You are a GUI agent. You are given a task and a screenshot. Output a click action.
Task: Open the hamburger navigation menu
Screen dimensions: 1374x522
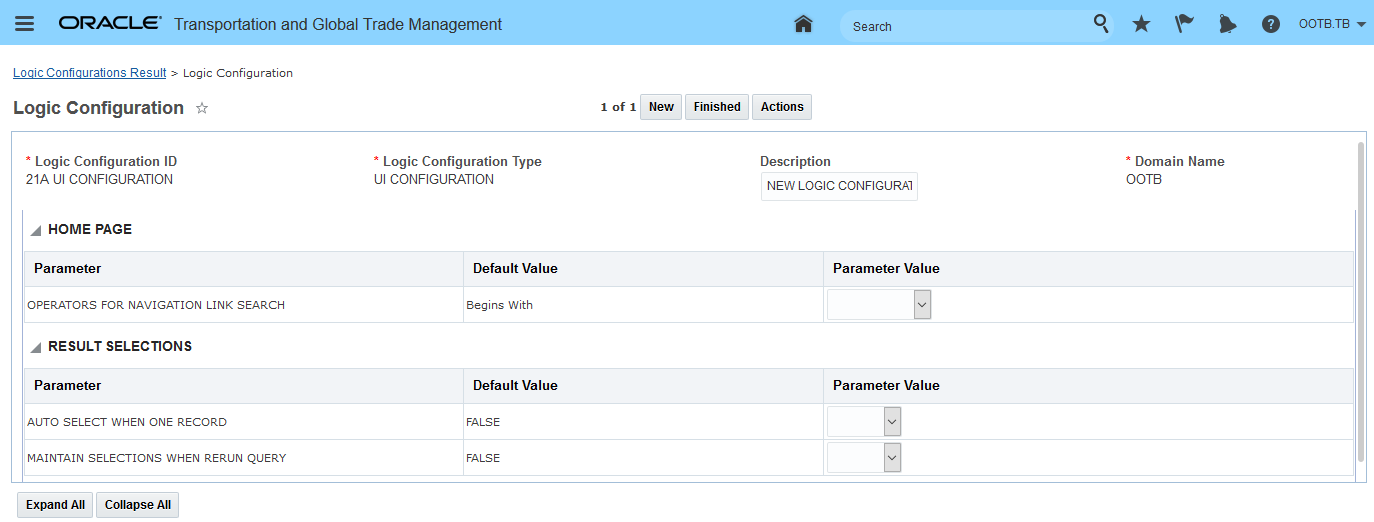25,24
